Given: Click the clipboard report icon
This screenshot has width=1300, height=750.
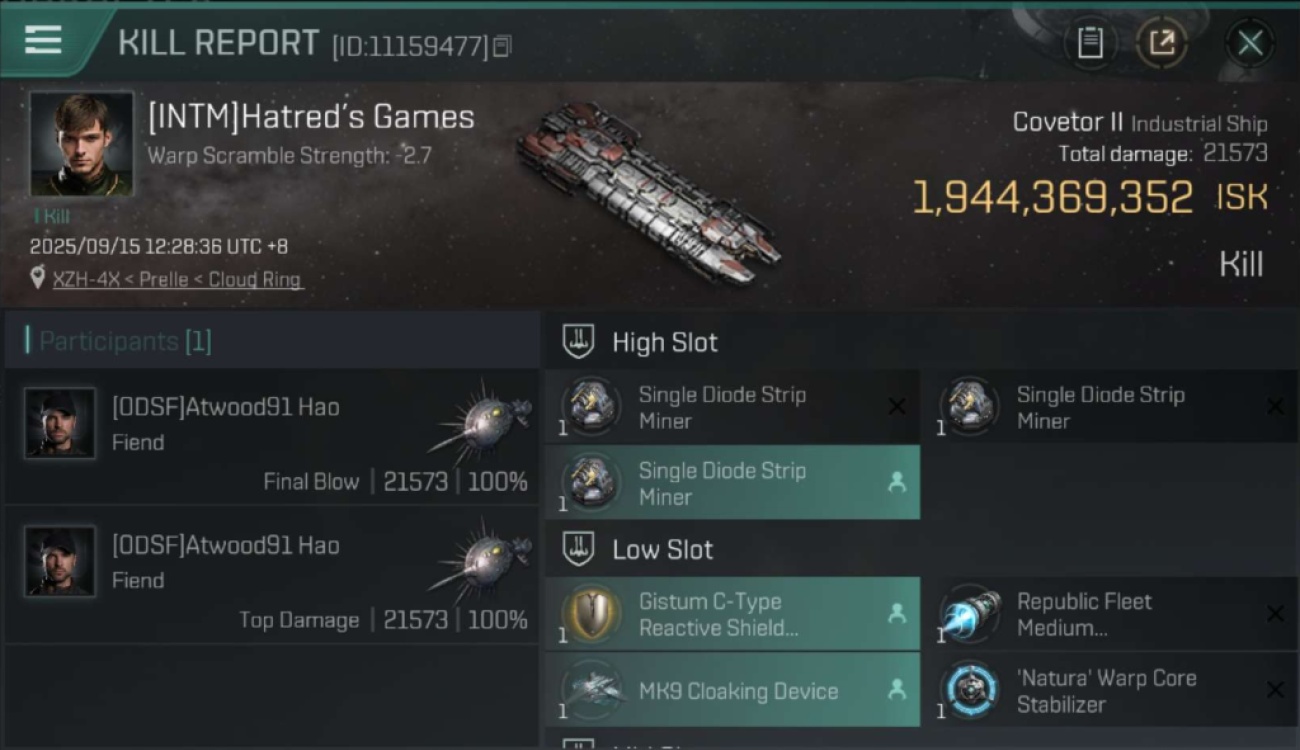Looking at the screenshot, I should tap(1090, 43).
